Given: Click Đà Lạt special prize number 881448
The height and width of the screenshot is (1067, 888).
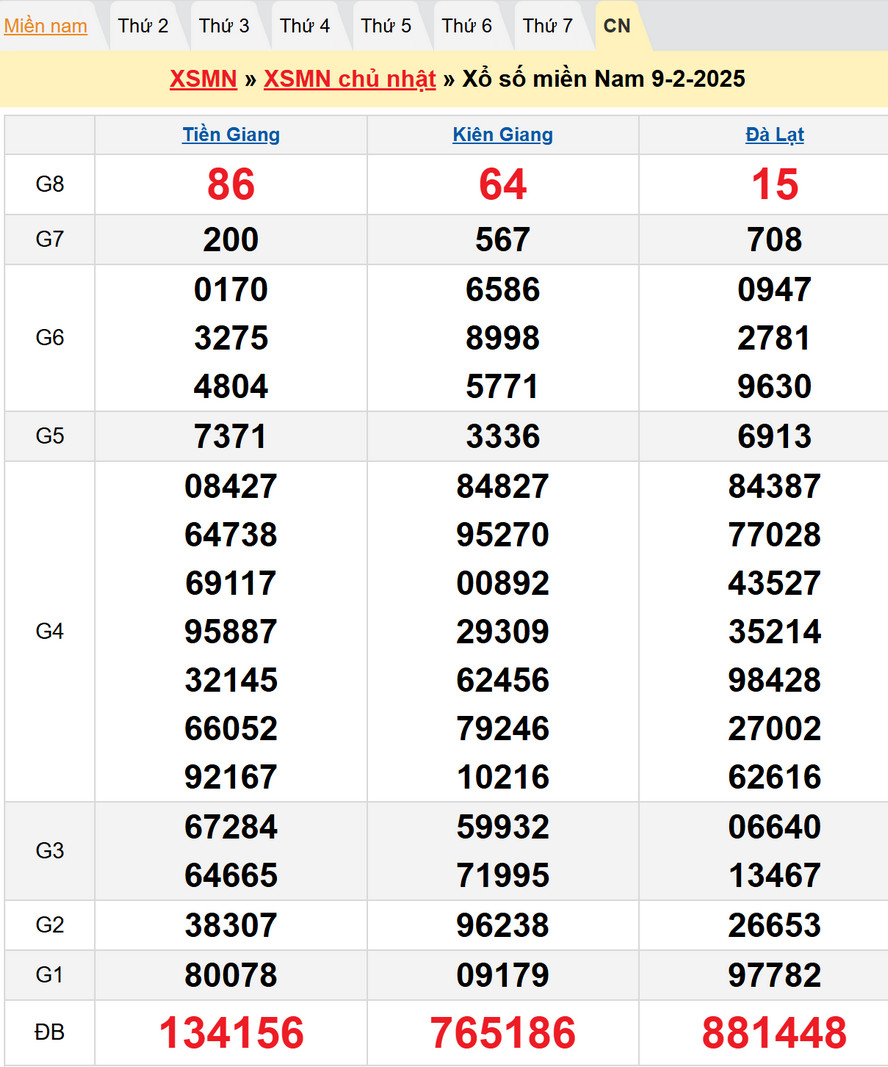Looking at the screenshot, I should [x=775, y=1033].
